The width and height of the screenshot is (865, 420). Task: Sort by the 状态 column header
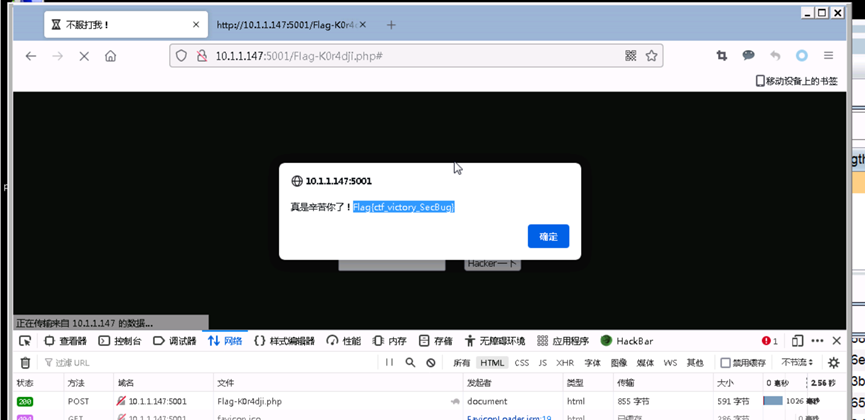pyautogui.click(x=39, y=382)
